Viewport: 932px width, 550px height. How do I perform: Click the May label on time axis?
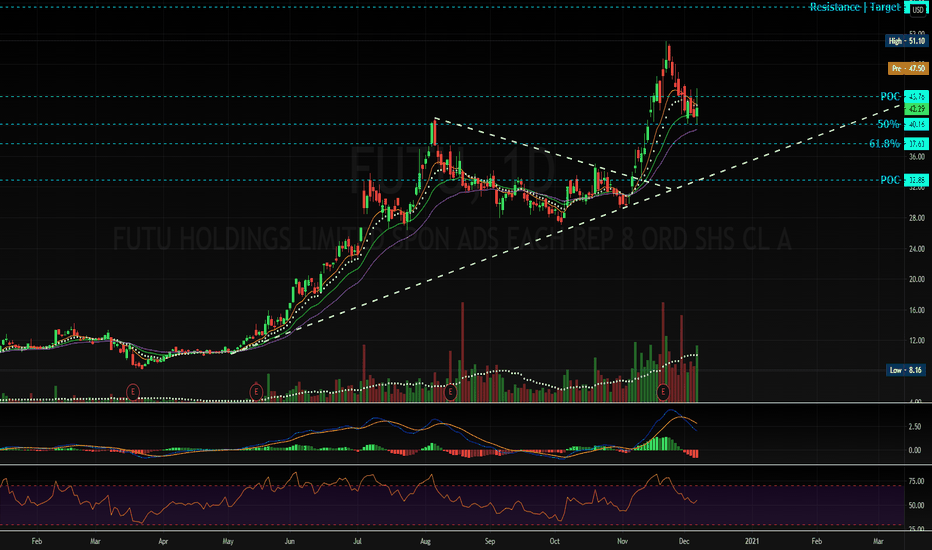pos(228,541)
